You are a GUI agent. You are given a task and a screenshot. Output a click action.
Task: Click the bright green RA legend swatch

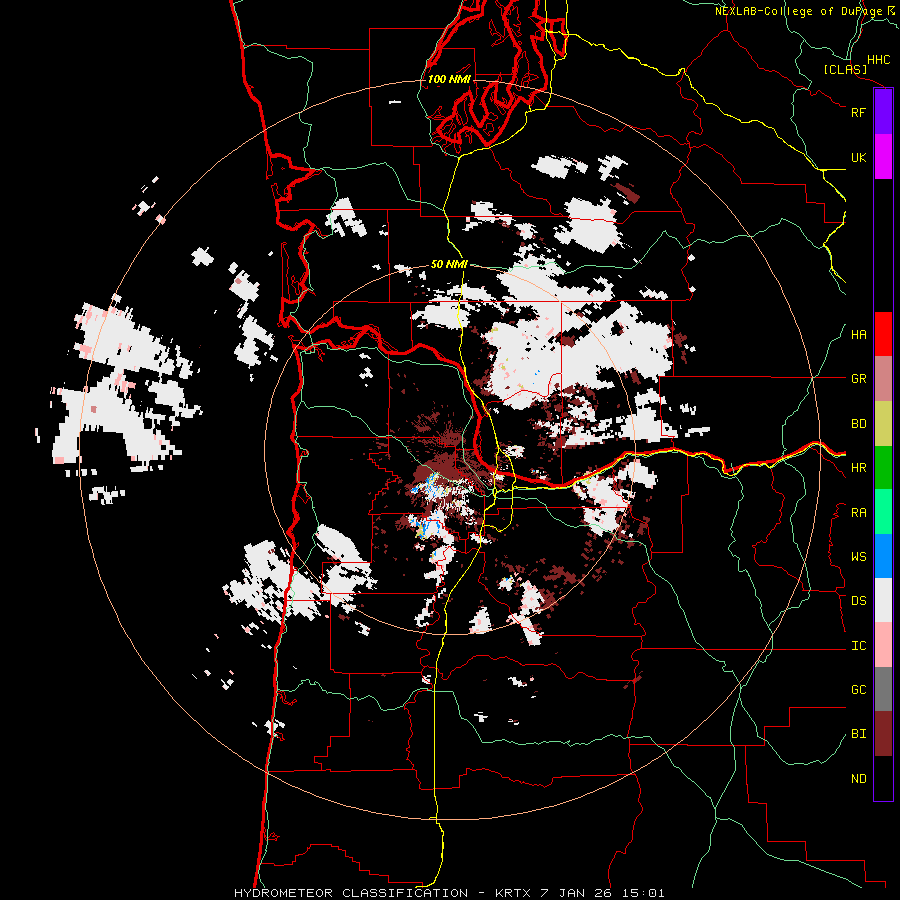click(883, 512)
